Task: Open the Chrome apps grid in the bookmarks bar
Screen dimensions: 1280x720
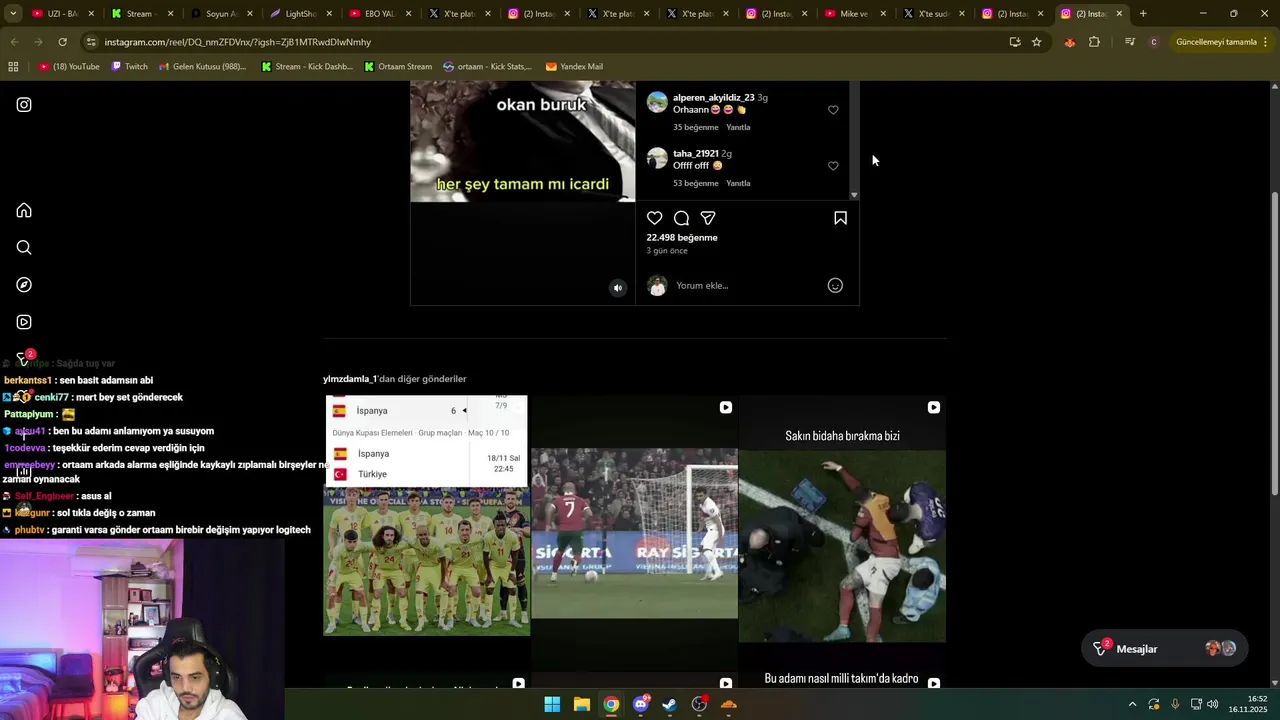Action: click(x=13, y=67)
